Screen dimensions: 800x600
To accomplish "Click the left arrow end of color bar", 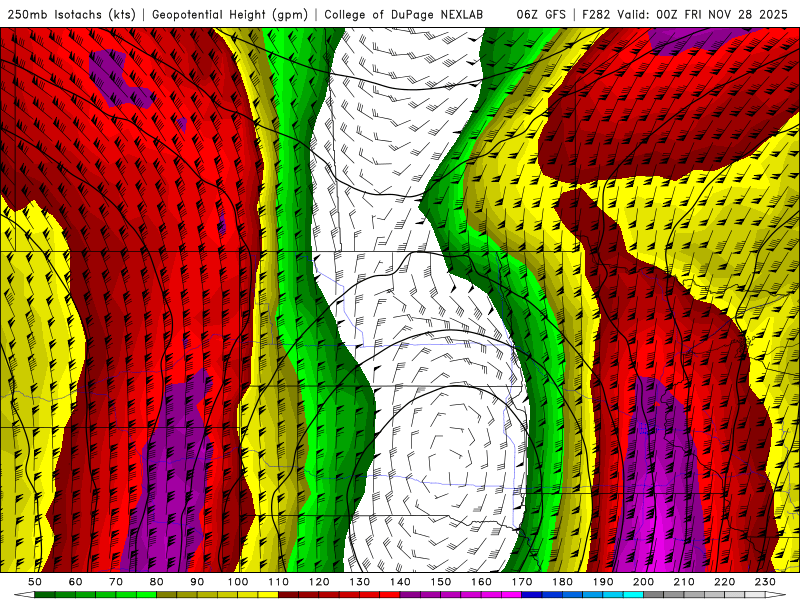I will (24, 595).
